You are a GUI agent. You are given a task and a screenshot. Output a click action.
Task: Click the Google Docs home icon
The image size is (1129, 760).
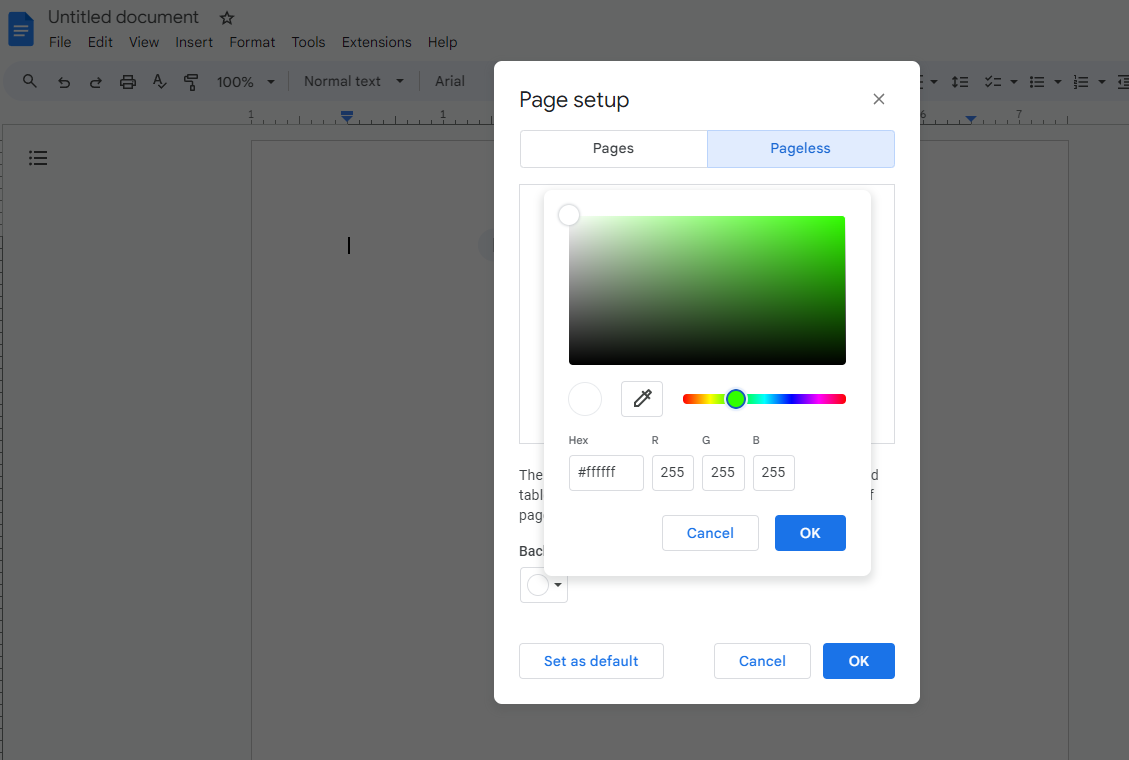pos(21,29)
